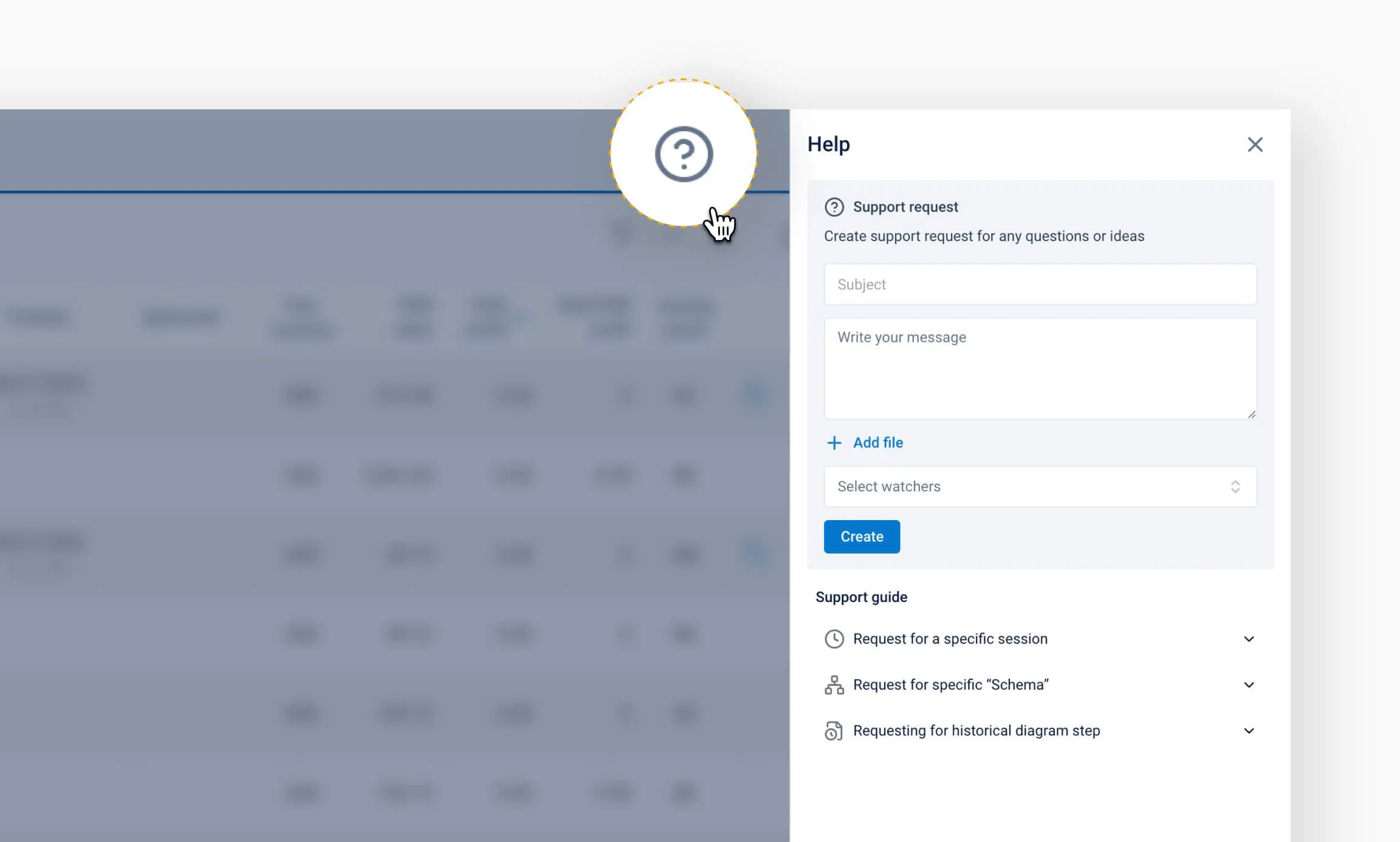This screenshot has width=1400, height=842.
Task: Click the historical diagram file-clock icon
Action: (834, 731)
